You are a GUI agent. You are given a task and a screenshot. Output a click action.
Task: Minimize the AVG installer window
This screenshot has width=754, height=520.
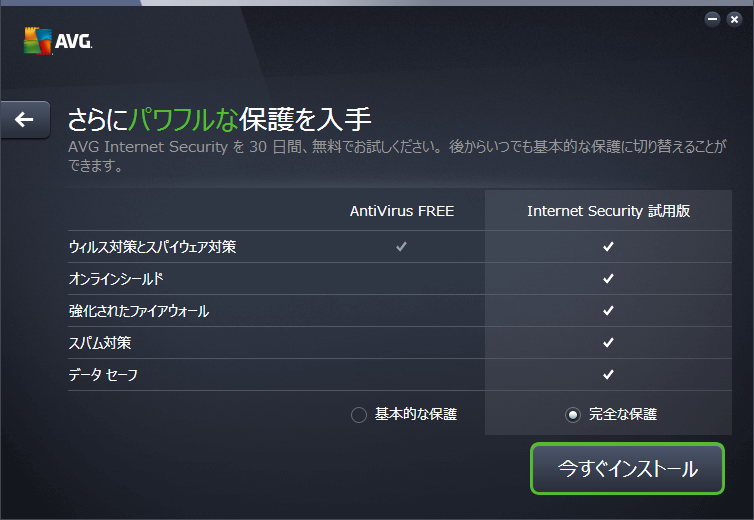click(x=712, y=19)
